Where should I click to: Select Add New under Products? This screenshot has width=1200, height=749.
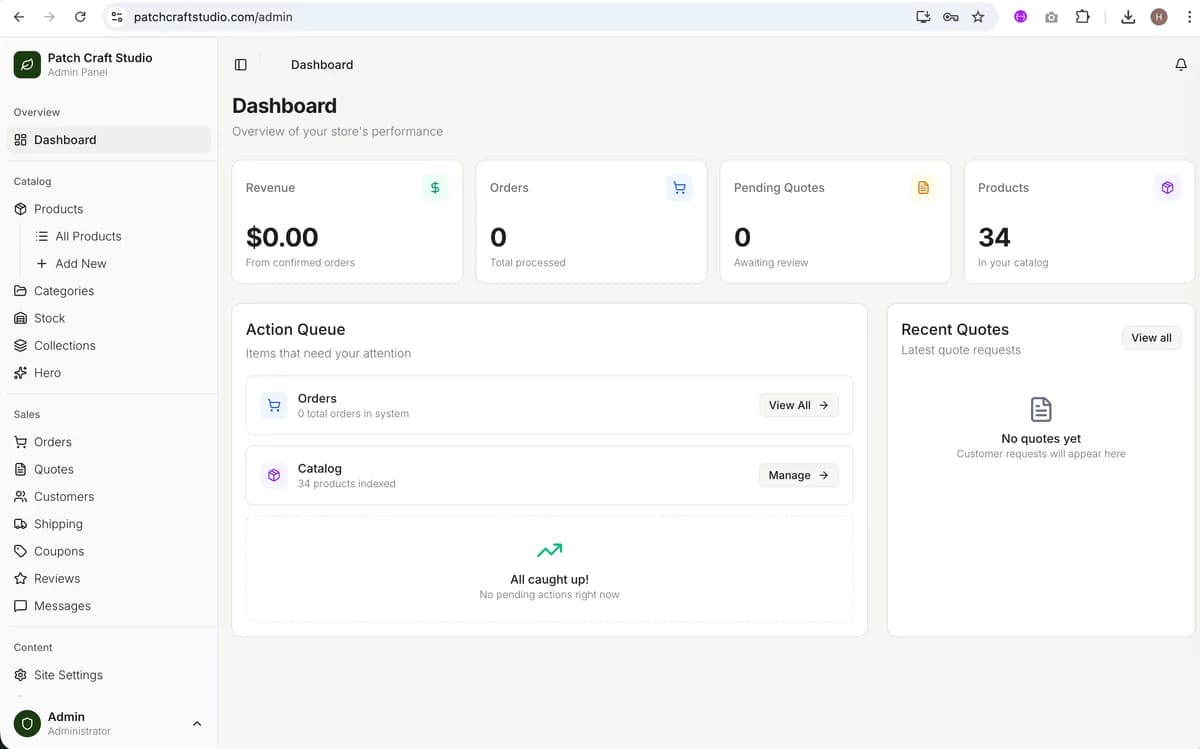80,264
